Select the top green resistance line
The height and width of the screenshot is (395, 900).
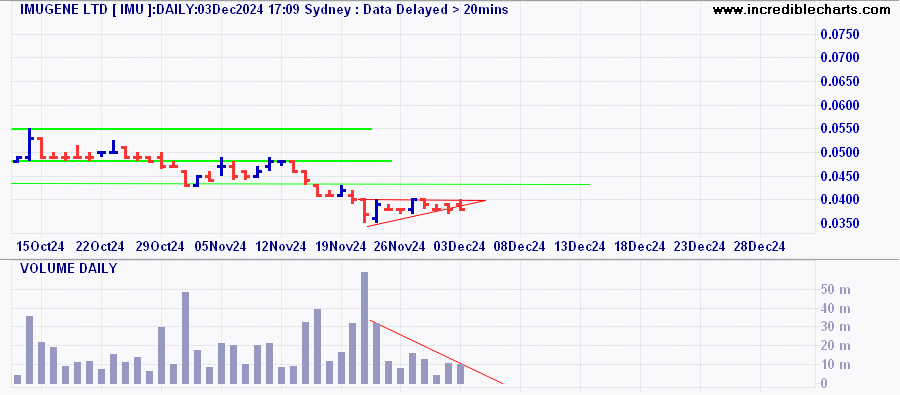click(x=192, y=129)
